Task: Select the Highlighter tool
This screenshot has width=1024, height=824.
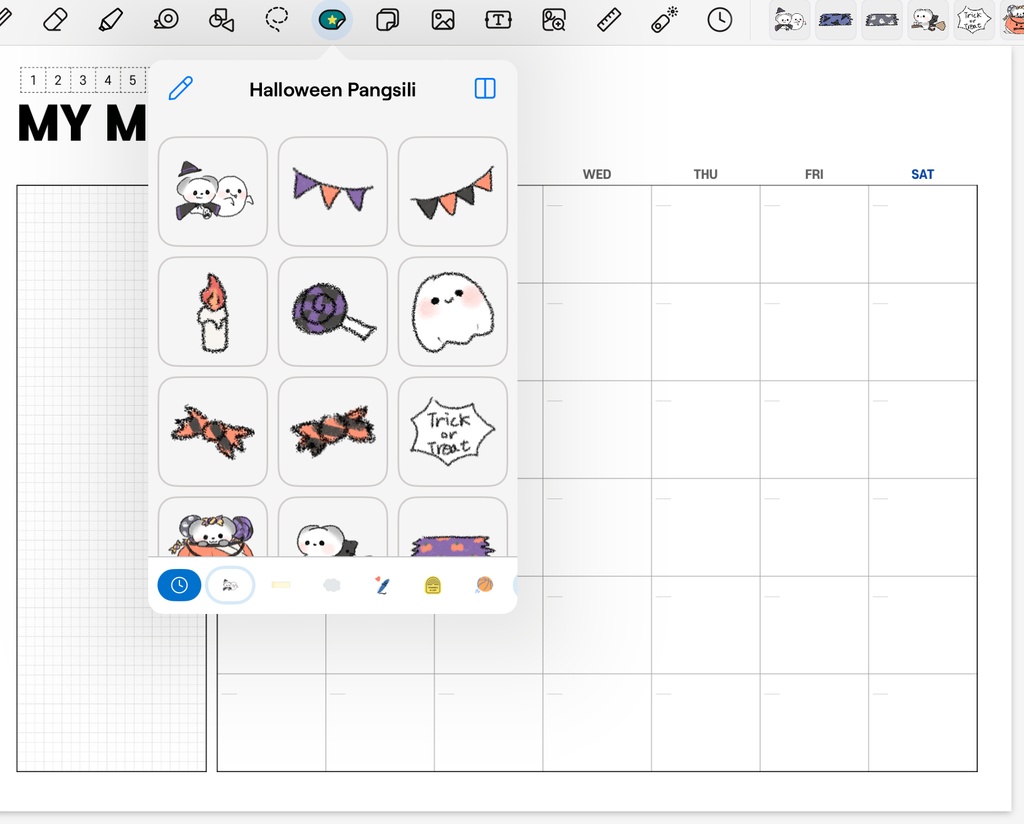Action: [x=110, y=20]
